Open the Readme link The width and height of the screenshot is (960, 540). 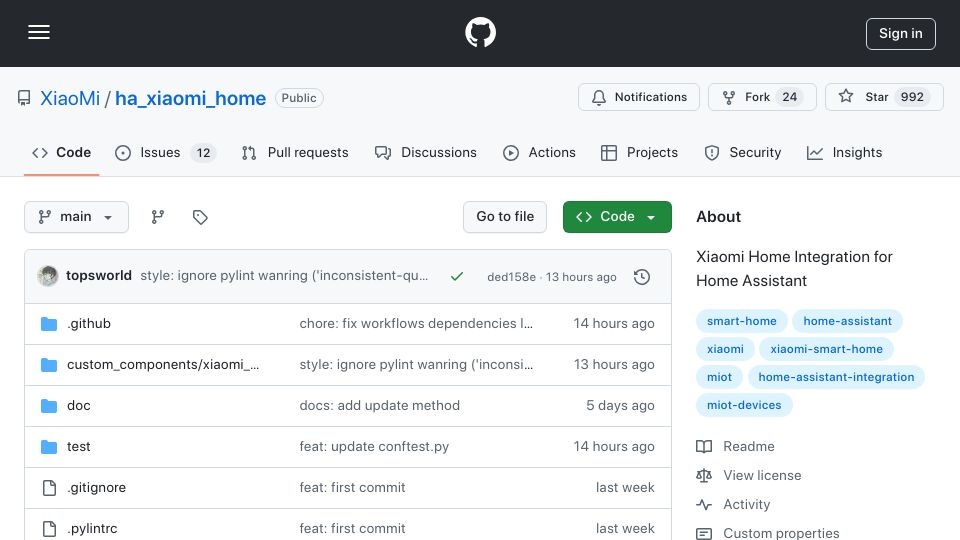[x=735, y=446]
